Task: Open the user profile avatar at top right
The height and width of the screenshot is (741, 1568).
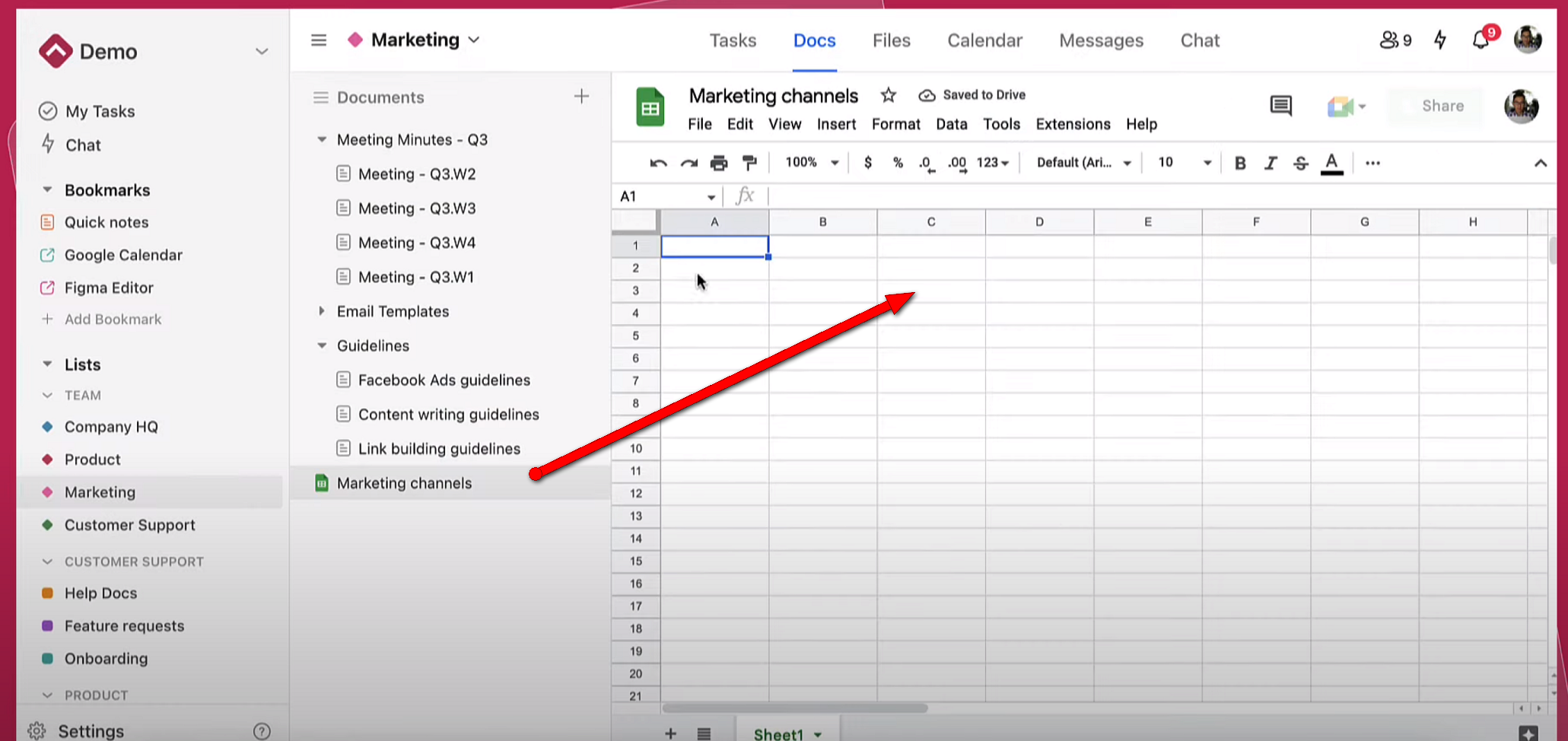Action: (x=1528, y=39)
